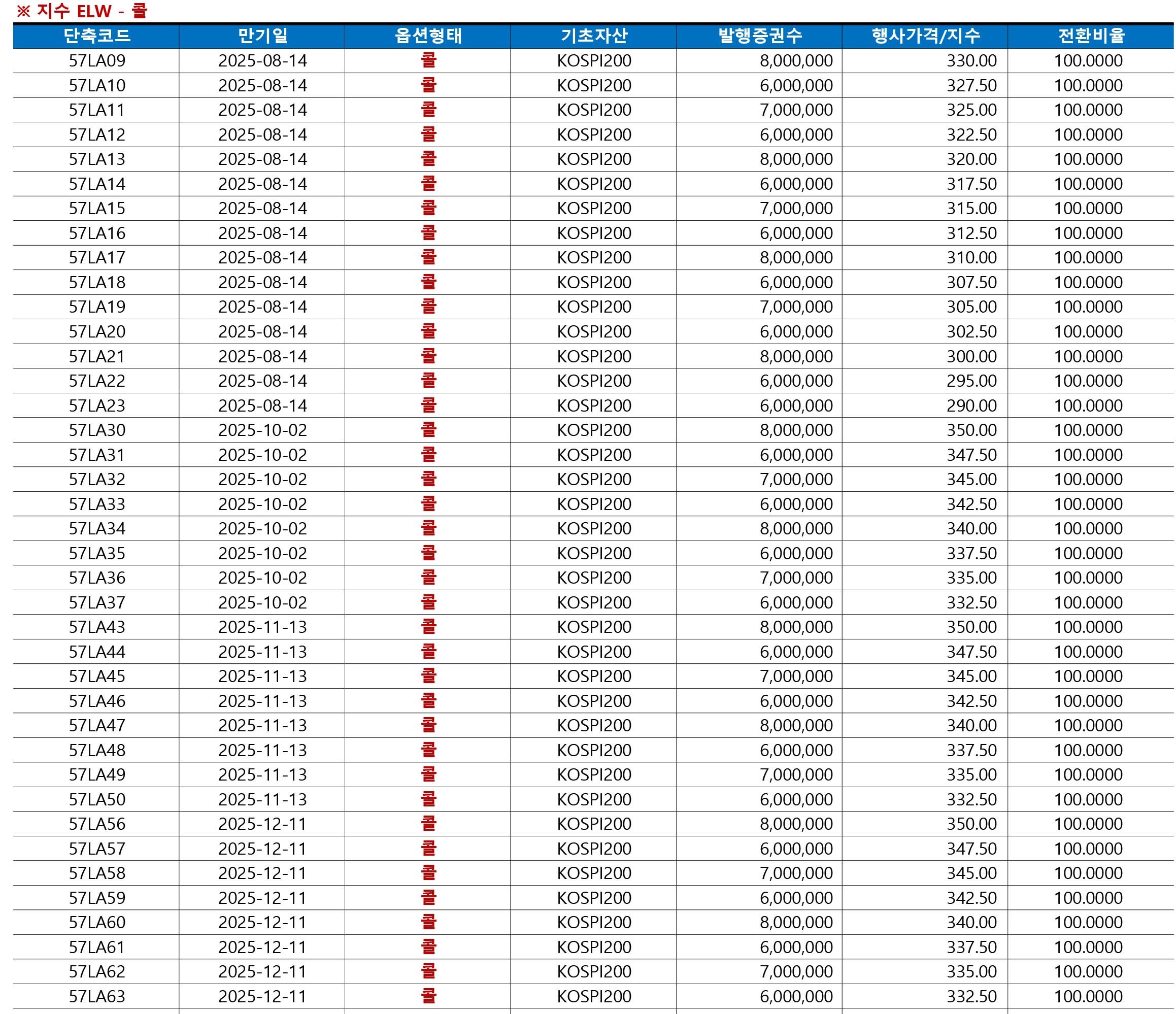Click the 행사가격/지수 column header

925,37
